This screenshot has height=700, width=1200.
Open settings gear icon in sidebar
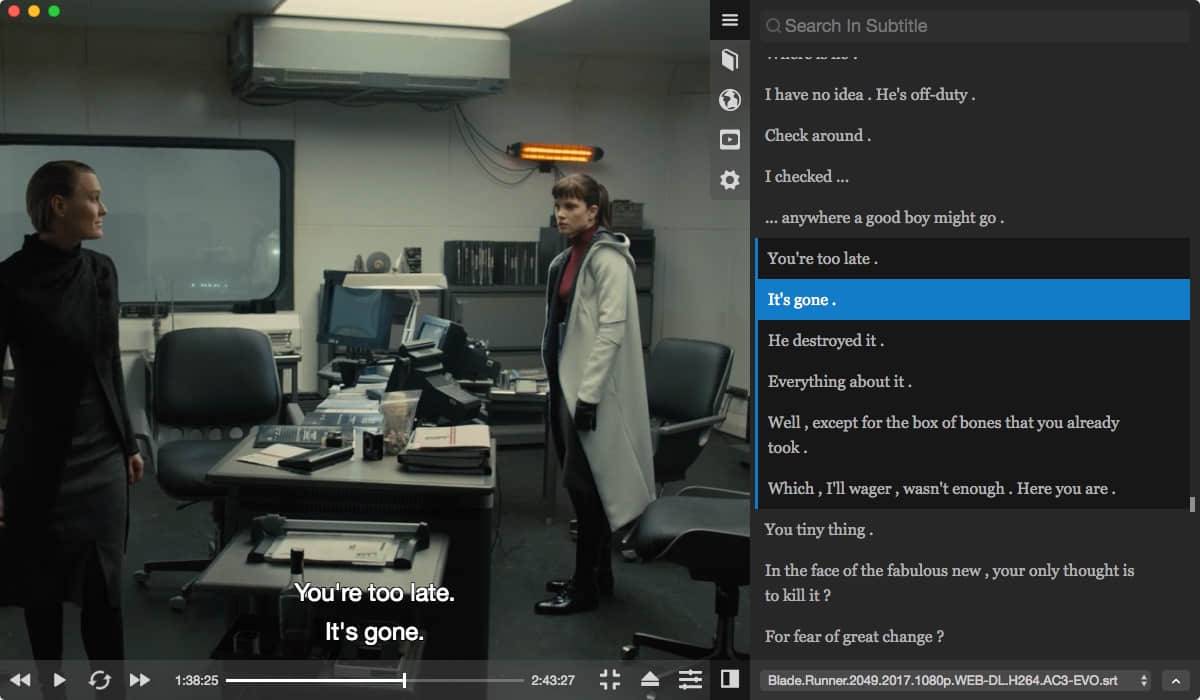(x=730, y=180)
